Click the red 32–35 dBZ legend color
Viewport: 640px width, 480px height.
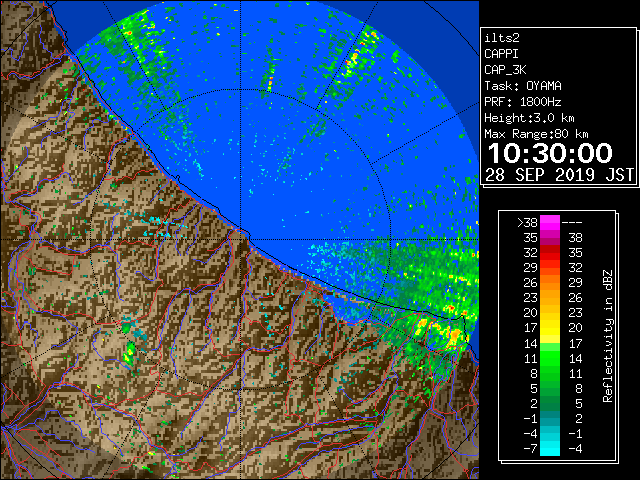point(550,253)
